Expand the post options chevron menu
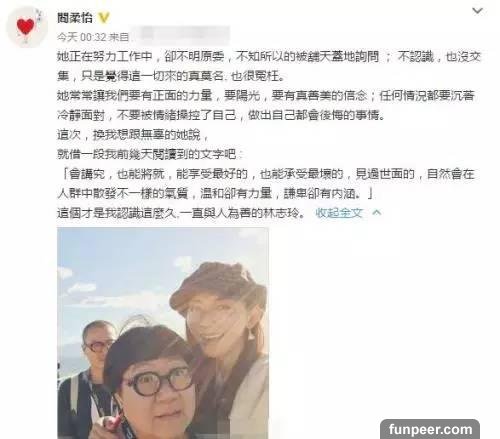Screen dimensions: 500x439 click(477, 11)
